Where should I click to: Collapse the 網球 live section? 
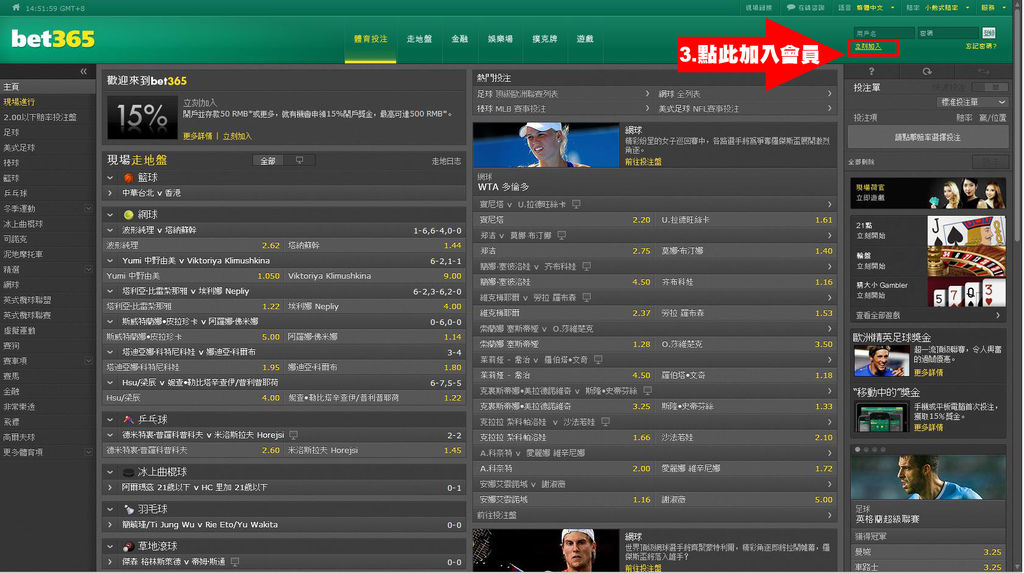110,215
